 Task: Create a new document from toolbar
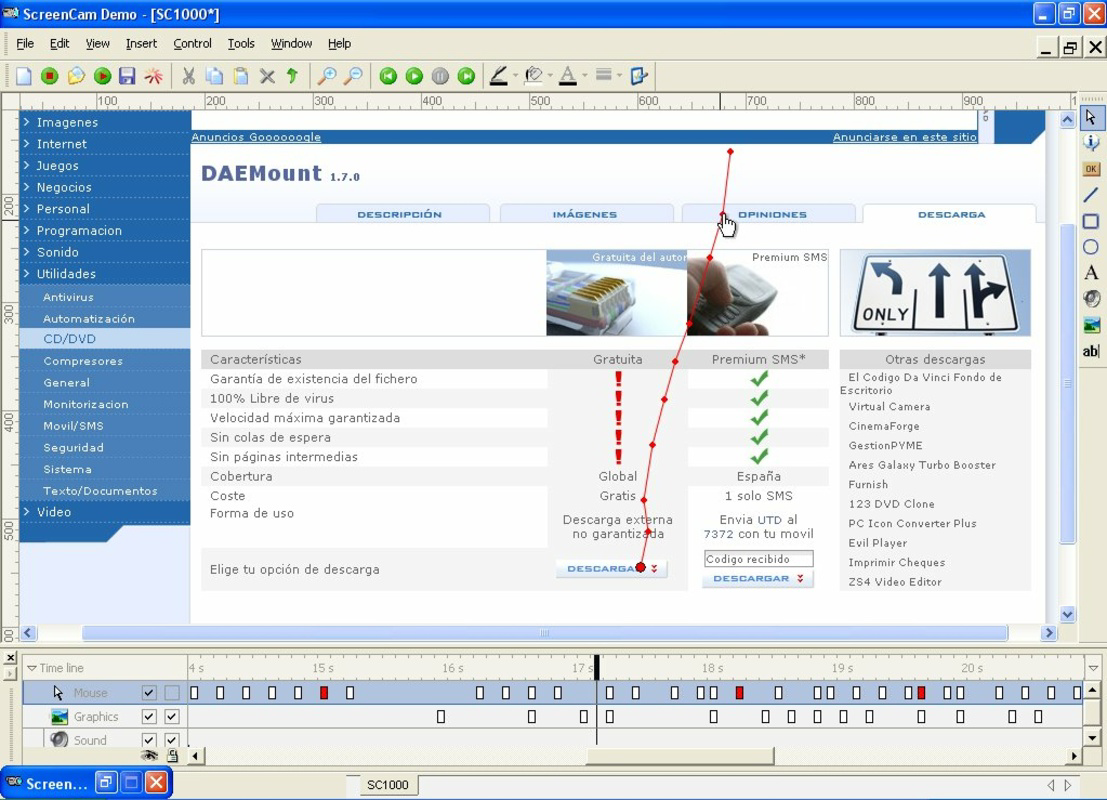coord(23,76)
